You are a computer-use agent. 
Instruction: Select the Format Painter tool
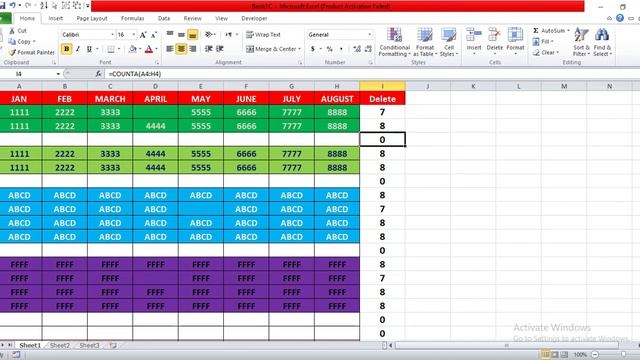click(32, 52)
